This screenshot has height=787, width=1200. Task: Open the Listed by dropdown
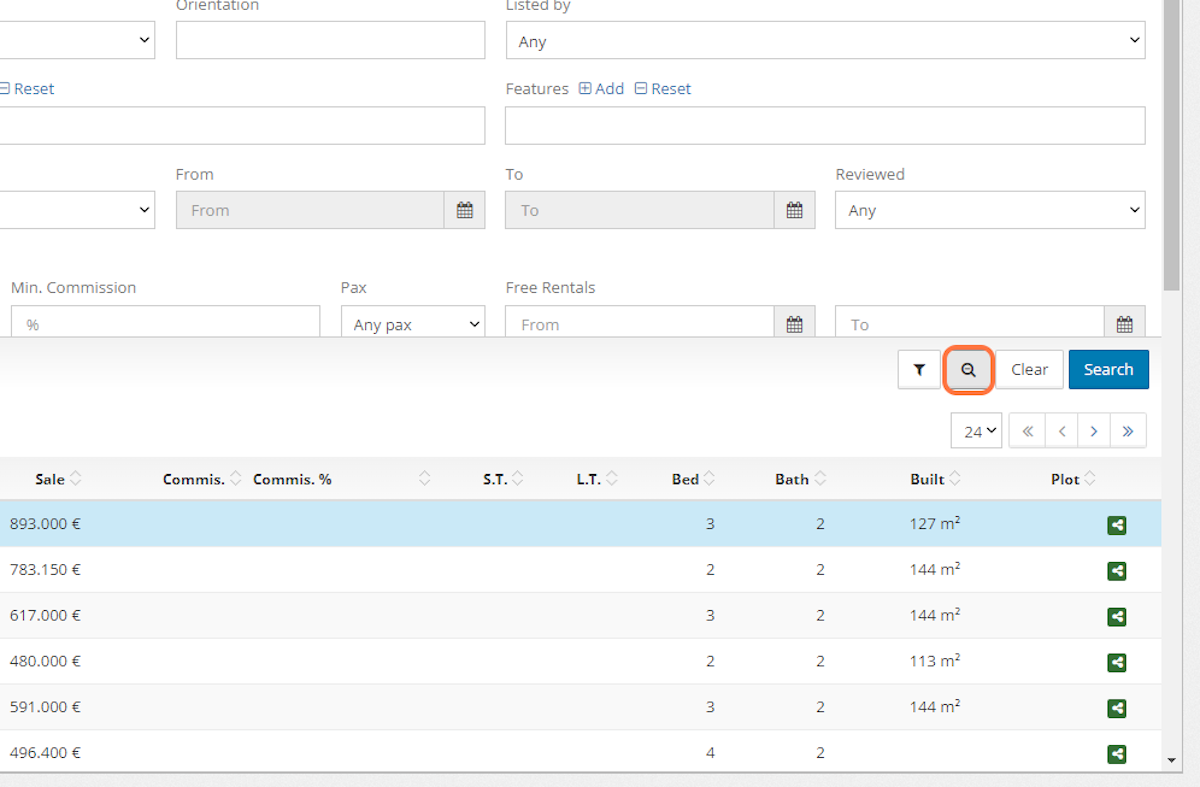(825, 41)
